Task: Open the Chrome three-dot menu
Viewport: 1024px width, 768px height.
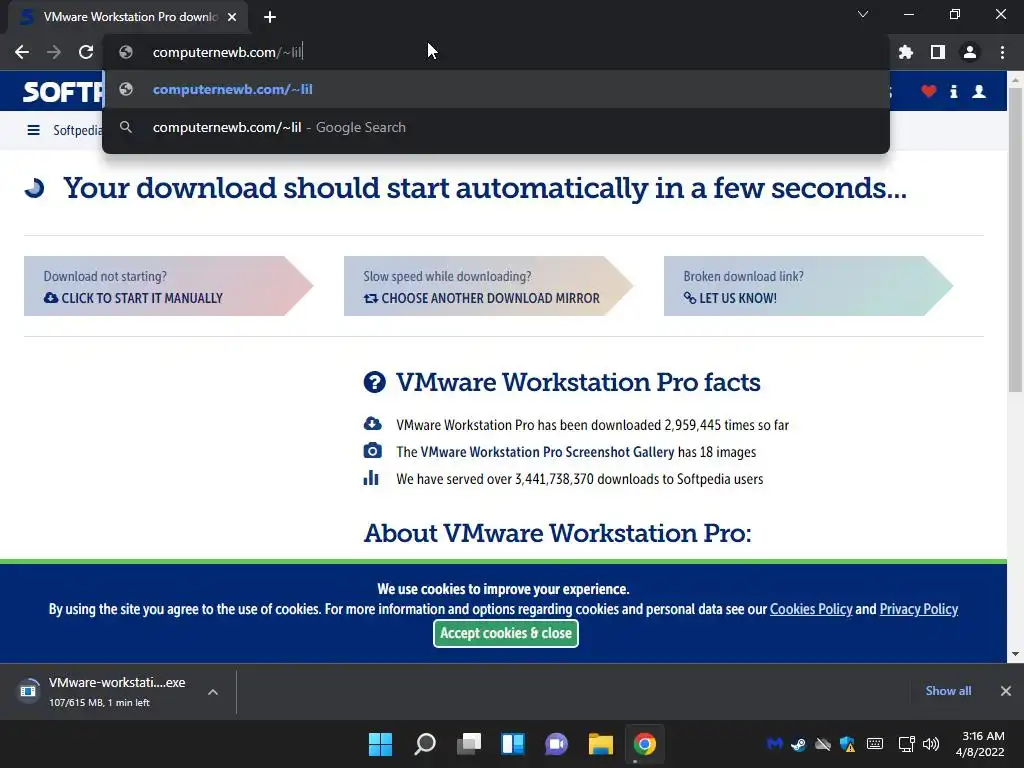Action: click(x=1002, y=52)
